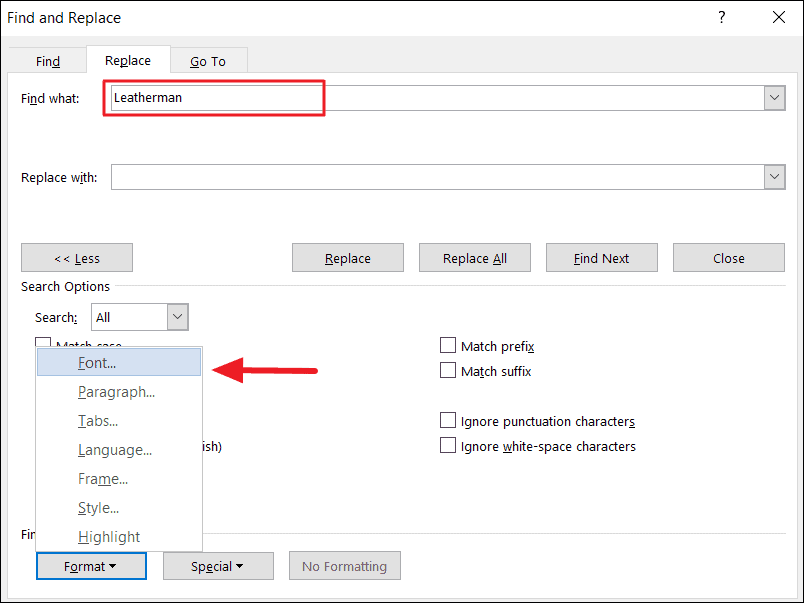
Task: Enable Ignore punctuation characters option
Action: pos(448,421)
